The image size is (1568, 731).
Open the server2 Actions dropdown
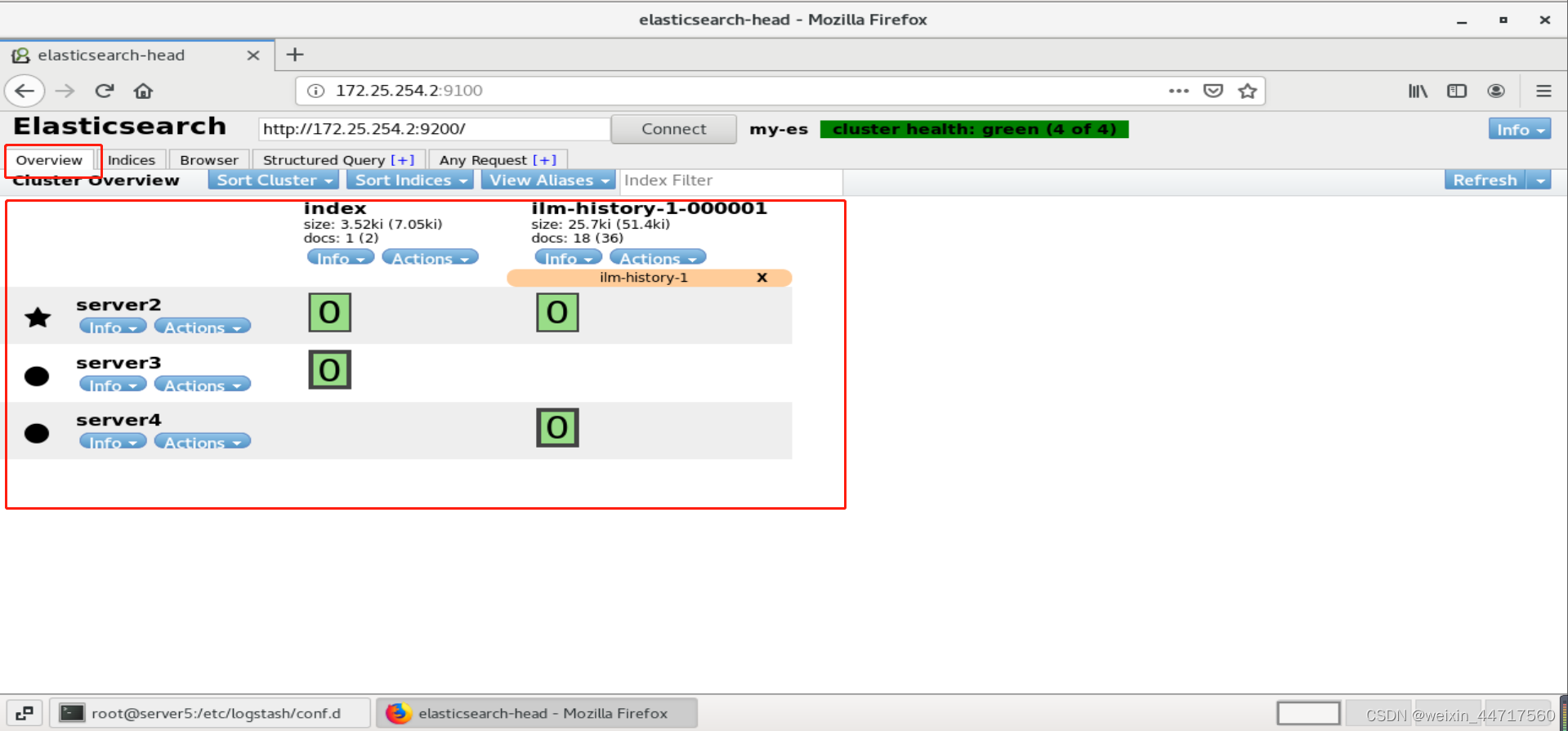pos(202,327)
